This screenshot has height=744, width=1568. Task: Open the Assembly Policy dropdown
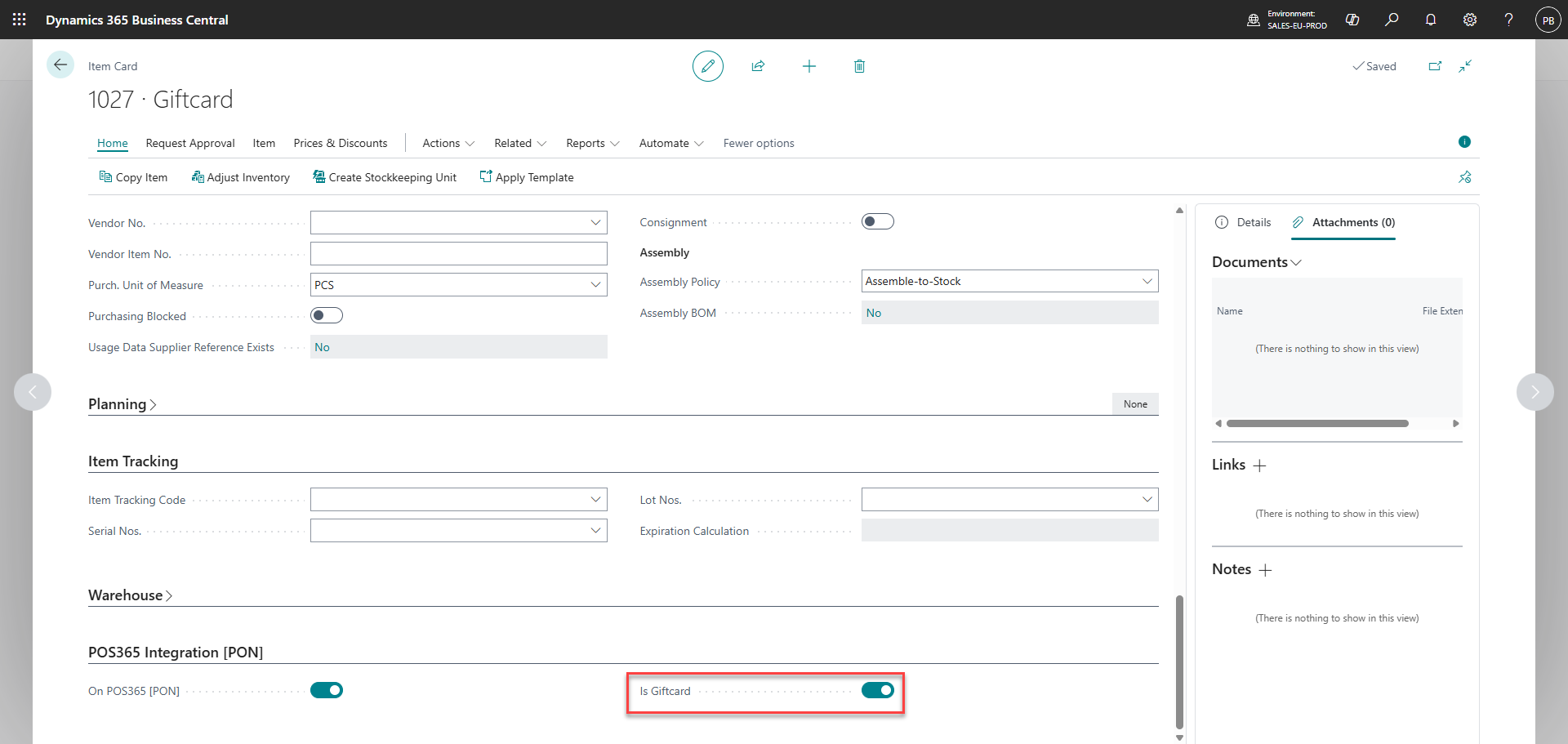coord(1009,281)
